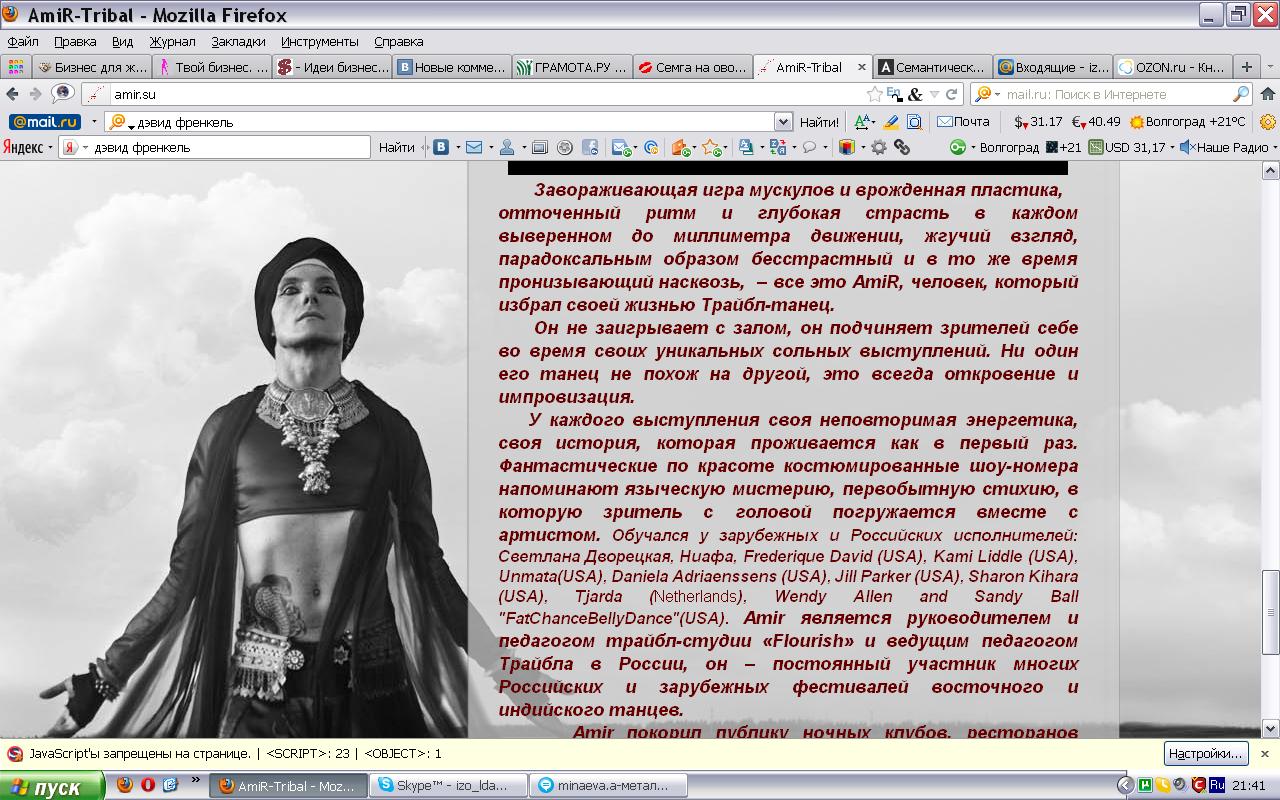Click the page search icon in Mail.ru toolbar
Screen dimensions: 1280x800
pyautogui.click(x=914, y=122)
